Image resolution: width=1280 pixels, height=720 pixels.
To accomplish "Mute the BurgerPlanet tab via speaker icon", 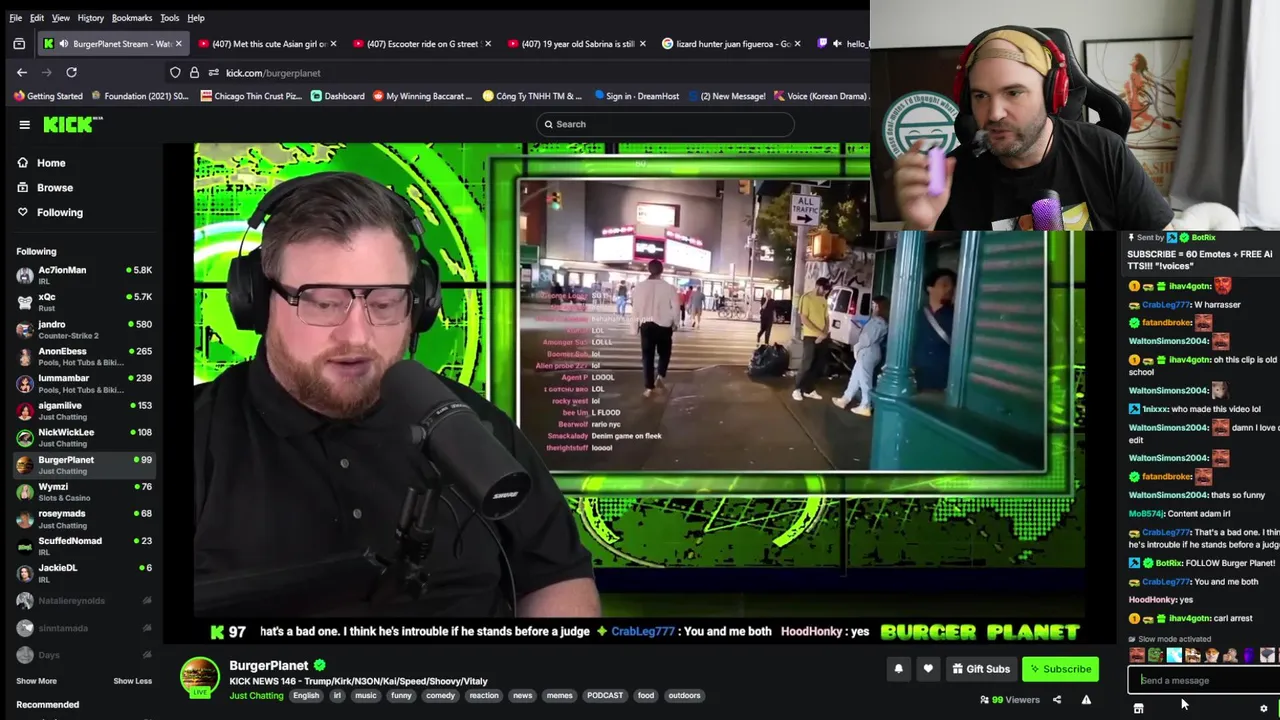I will [63, 44].
